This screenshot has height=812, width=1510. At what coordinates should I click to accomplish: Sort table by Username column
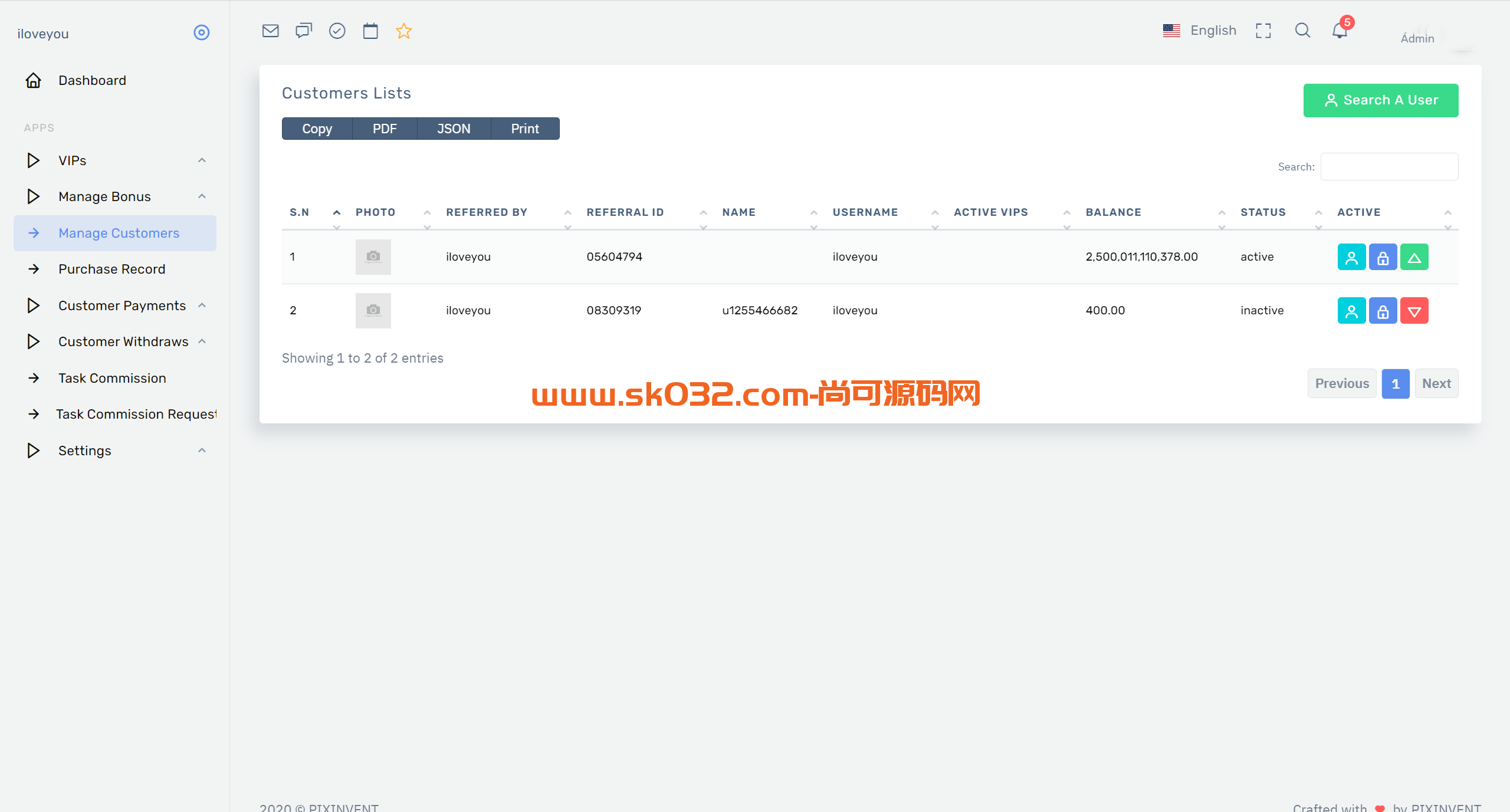pyautogui.click(x=885, y=212)
